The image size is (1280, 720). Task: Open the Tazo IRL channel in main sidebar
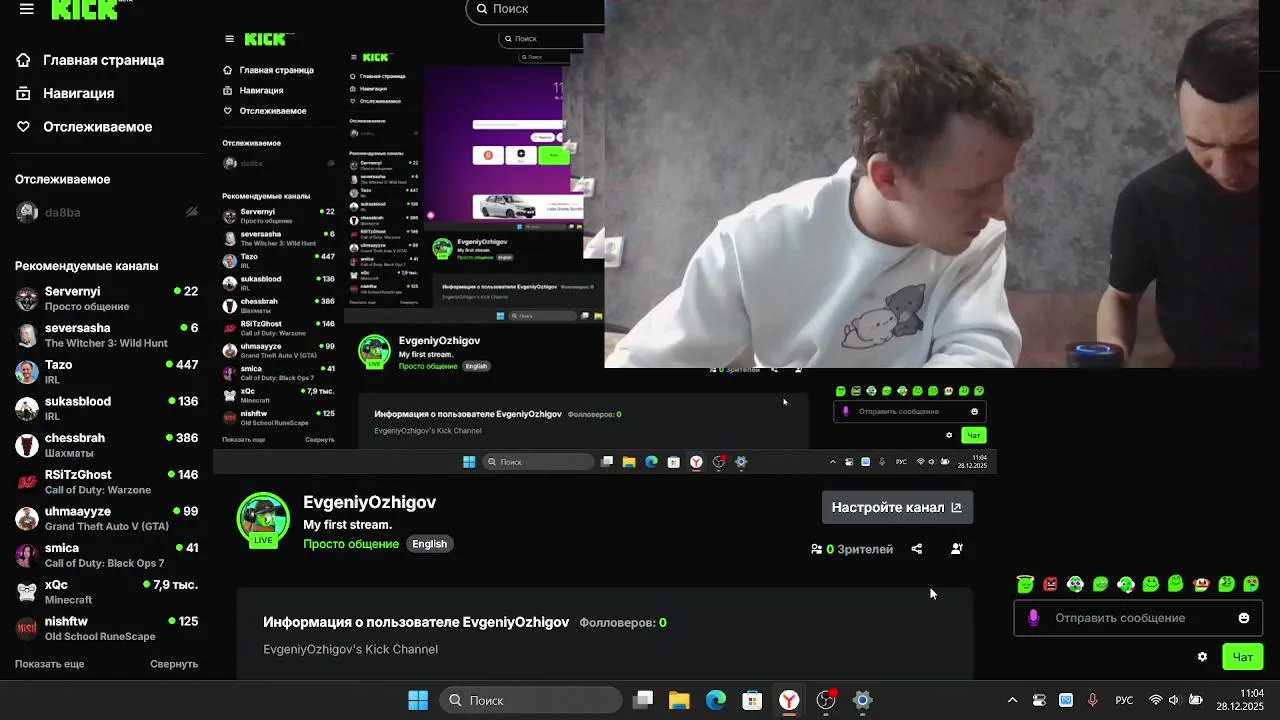coord(107,372)
